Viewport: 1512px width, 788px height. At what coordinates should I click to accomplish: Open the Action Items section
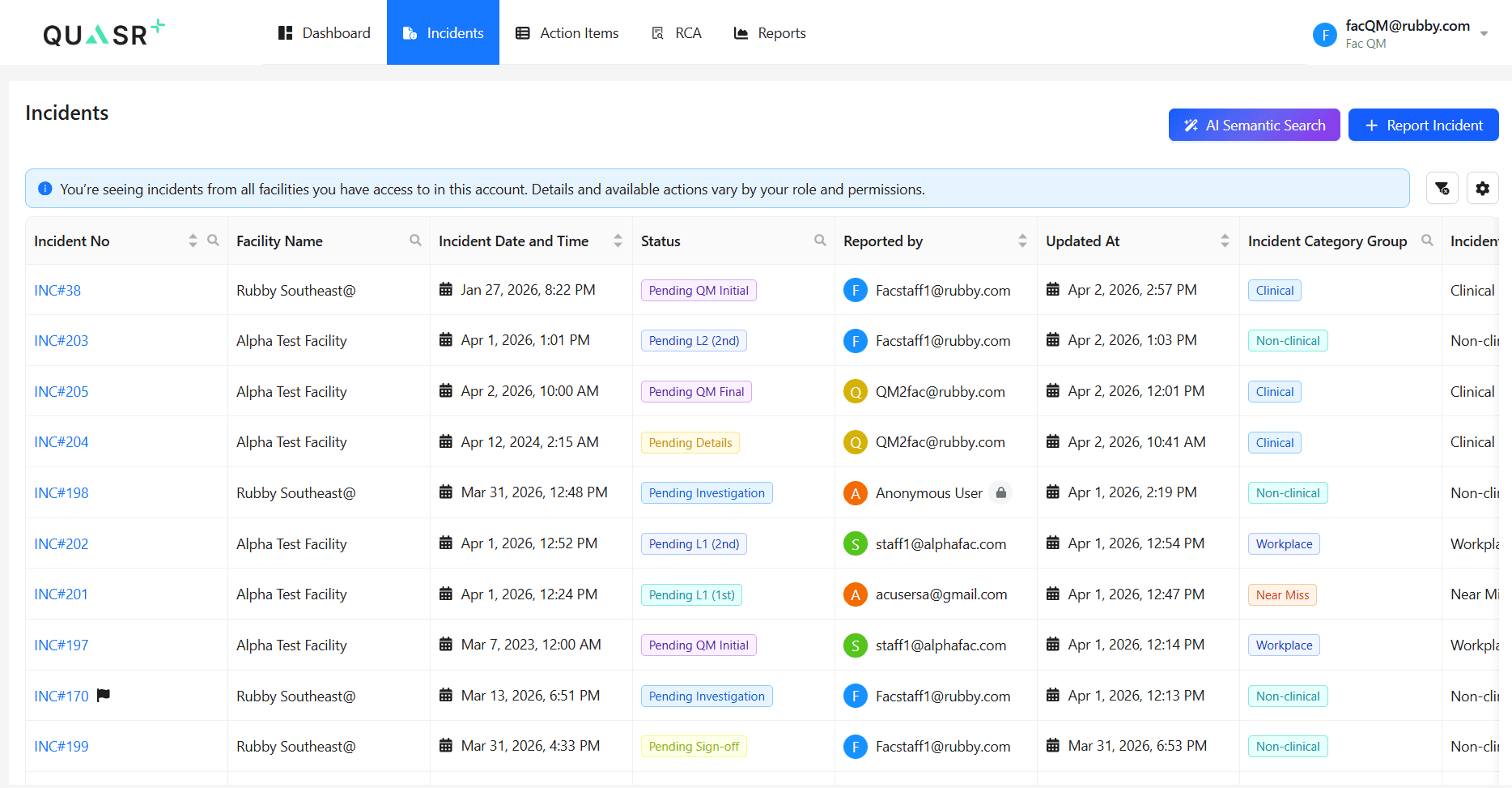pyautogui.click(x=567, y=32)
